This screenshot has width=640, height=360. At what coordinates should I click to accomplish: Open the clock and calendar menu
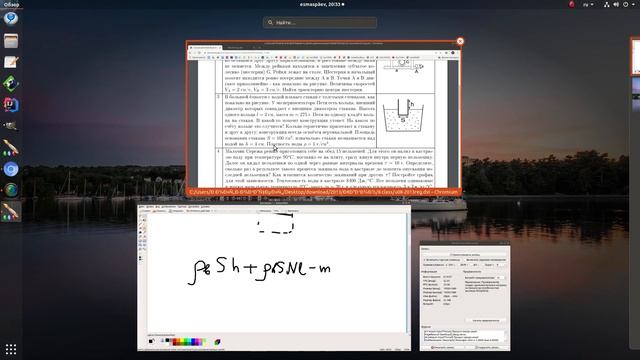322,4
